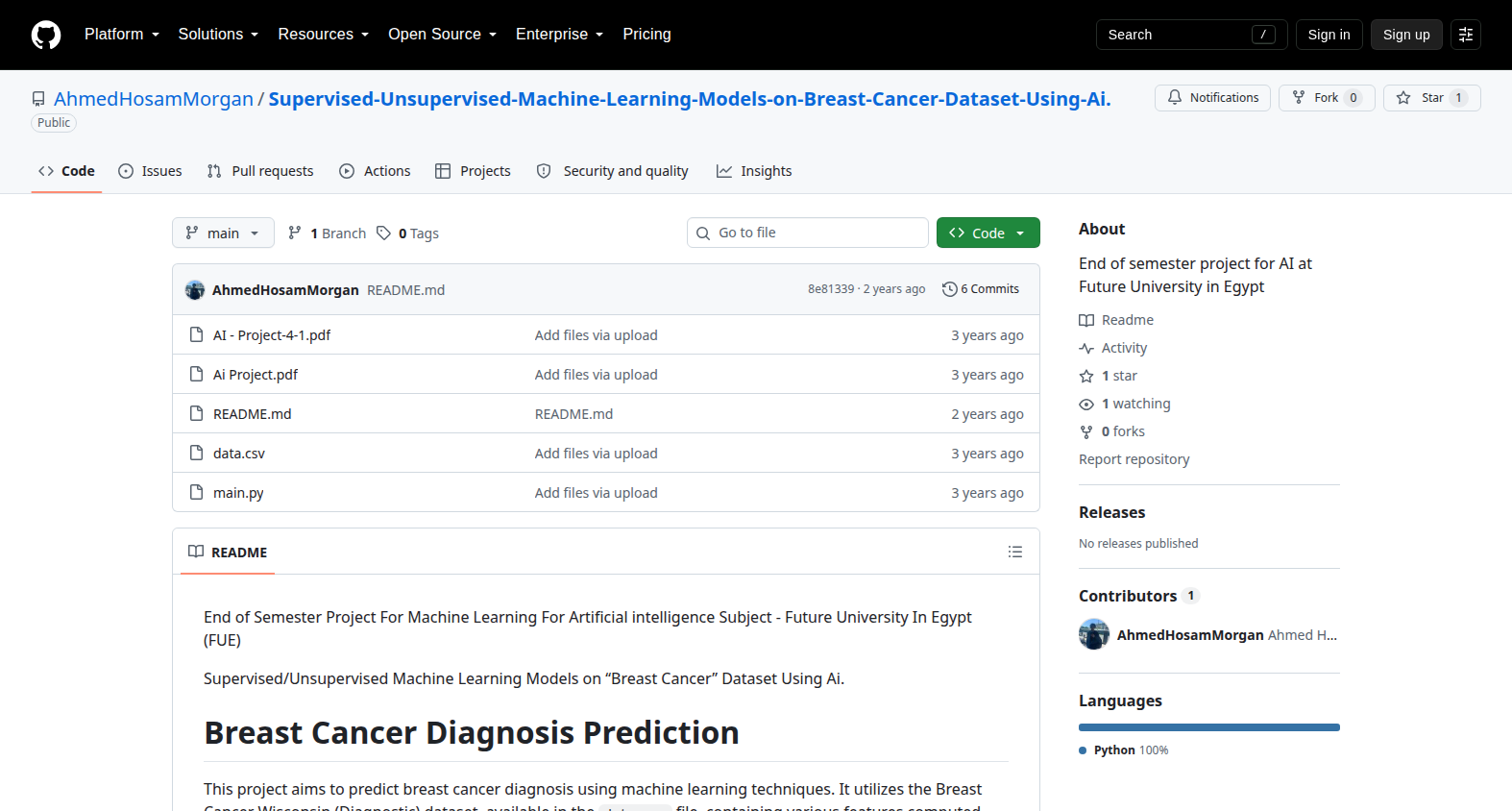Focus the Search field in header
This screenshot has height=811, width=1512.
[1191, 35]
